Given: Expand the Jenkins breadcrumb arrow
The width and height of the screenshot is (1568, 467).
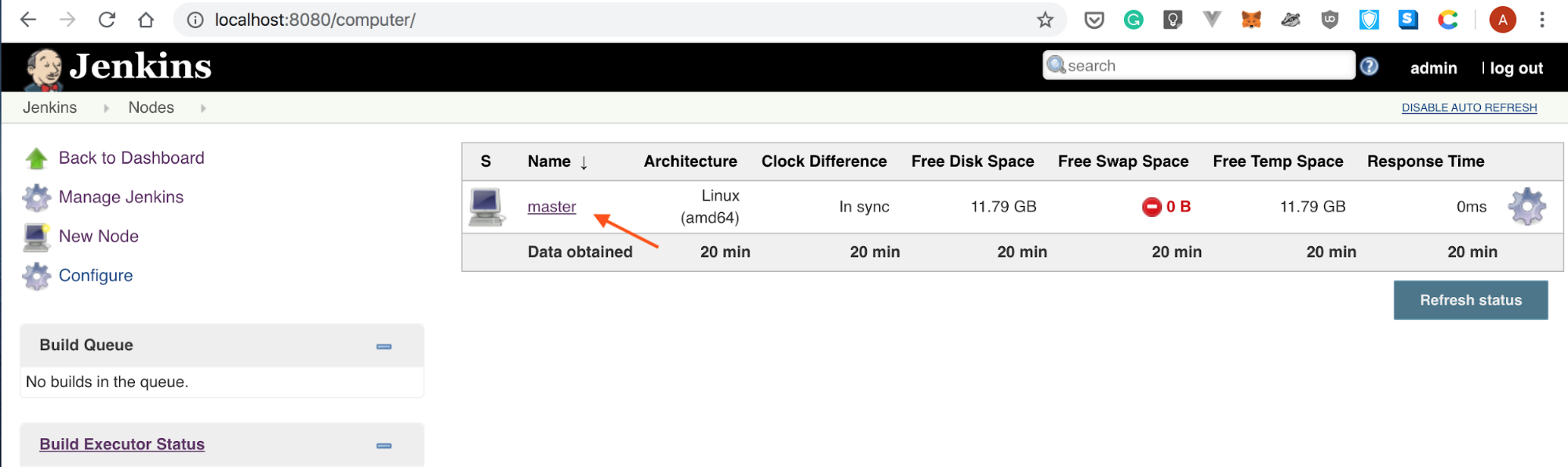Looking at the screenshot, I should tap(106, 108).
